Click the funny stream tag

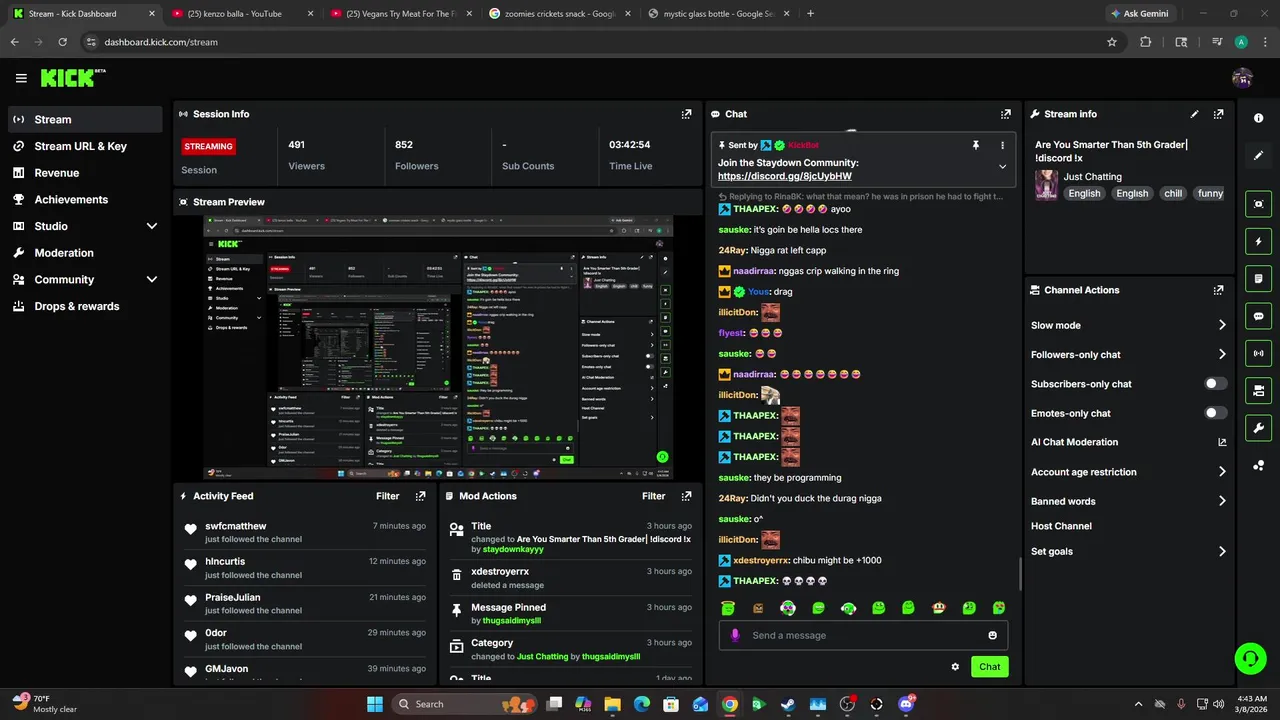(x=1210, y=193)
